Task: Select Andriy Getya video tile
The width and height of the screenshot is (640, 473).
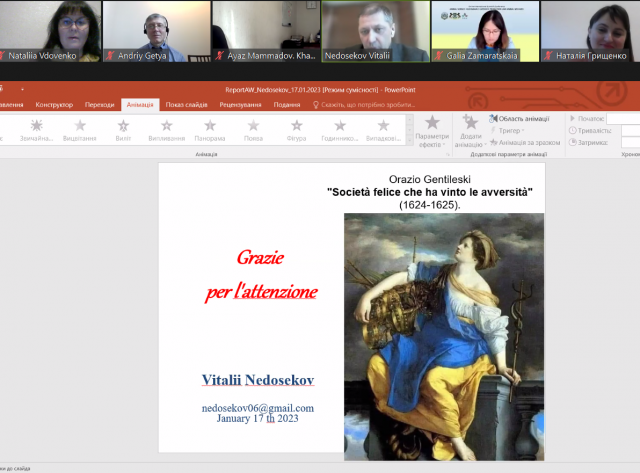Action: (x=157, y=31)
